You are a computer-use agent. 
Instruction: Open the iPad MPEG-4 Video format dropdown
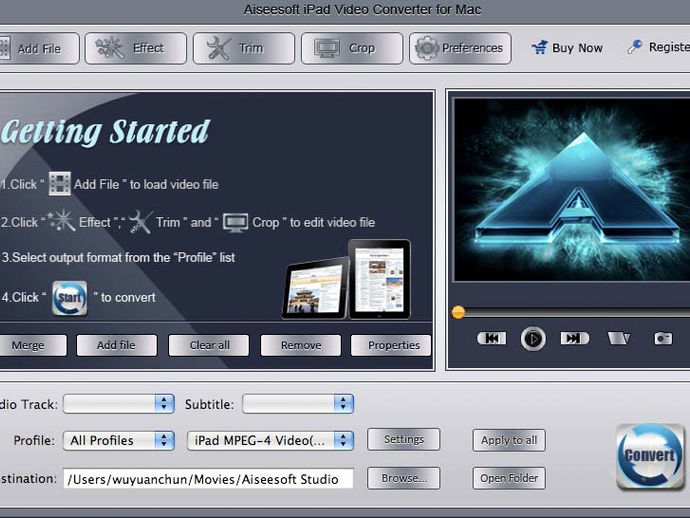270,441
